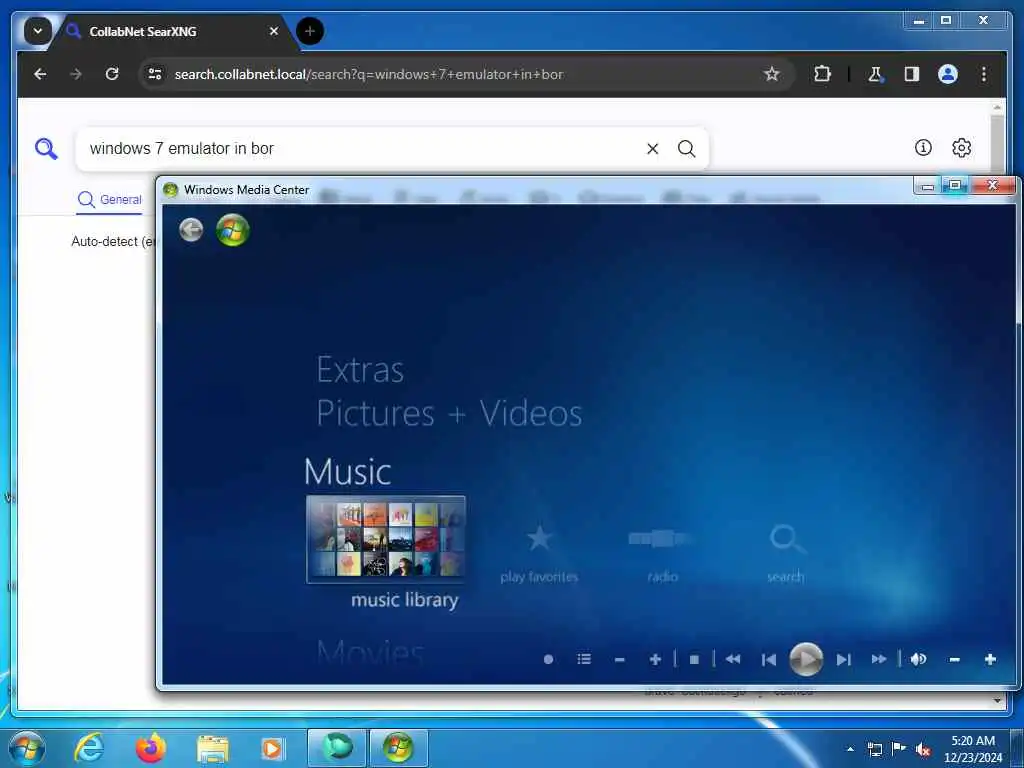The image size is (1024, 768).
Task: Launch Internet Explorer from the taskbar
Action: [x=88, y=748]
